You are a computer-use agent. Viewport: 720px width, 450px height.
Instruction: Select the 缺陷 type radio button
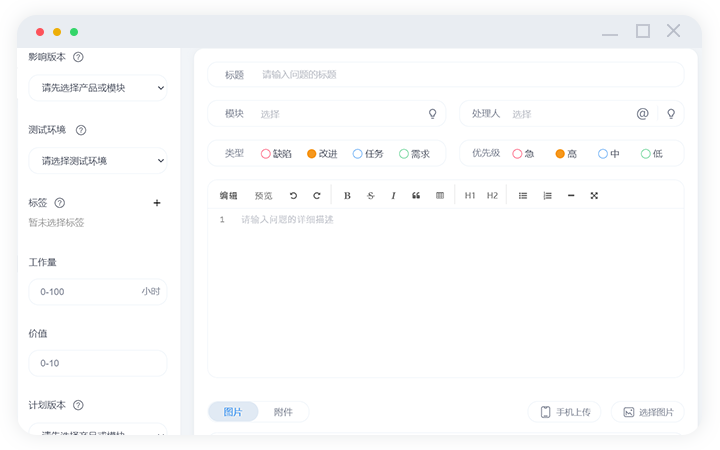click(x=266, y=154)
